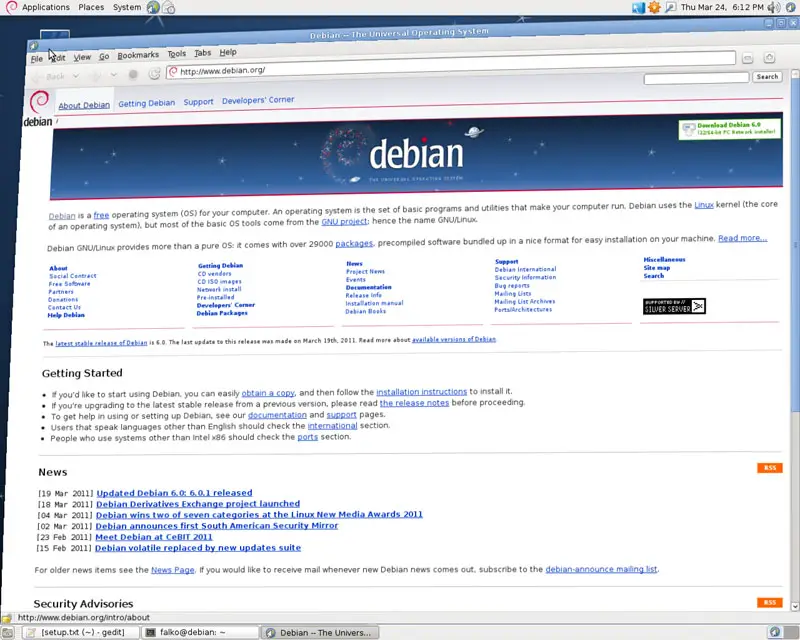Click in the URL address bar
Screen dimensions: 800x640
451,65
